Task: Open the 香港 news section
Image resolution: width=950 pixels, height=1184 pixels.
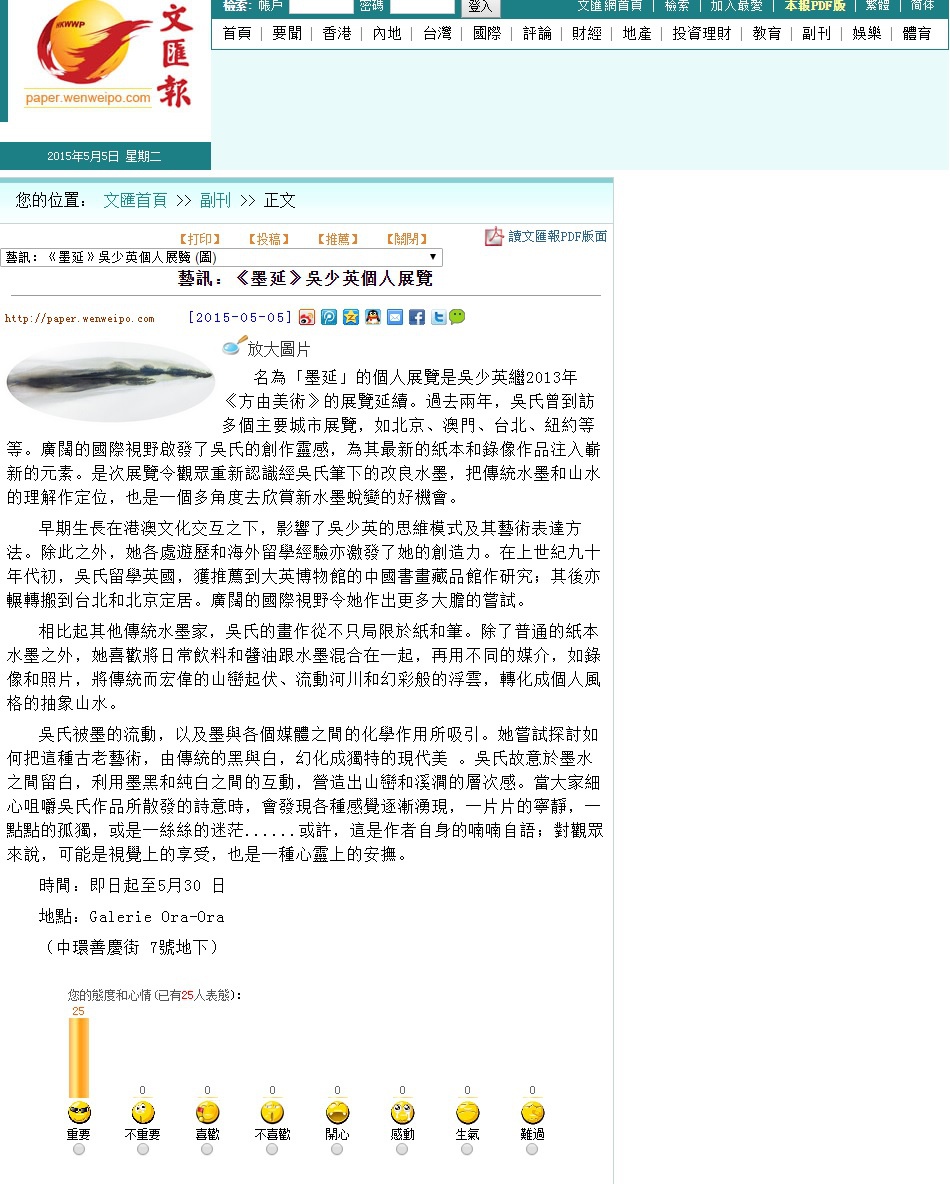Action: point(337,33)
